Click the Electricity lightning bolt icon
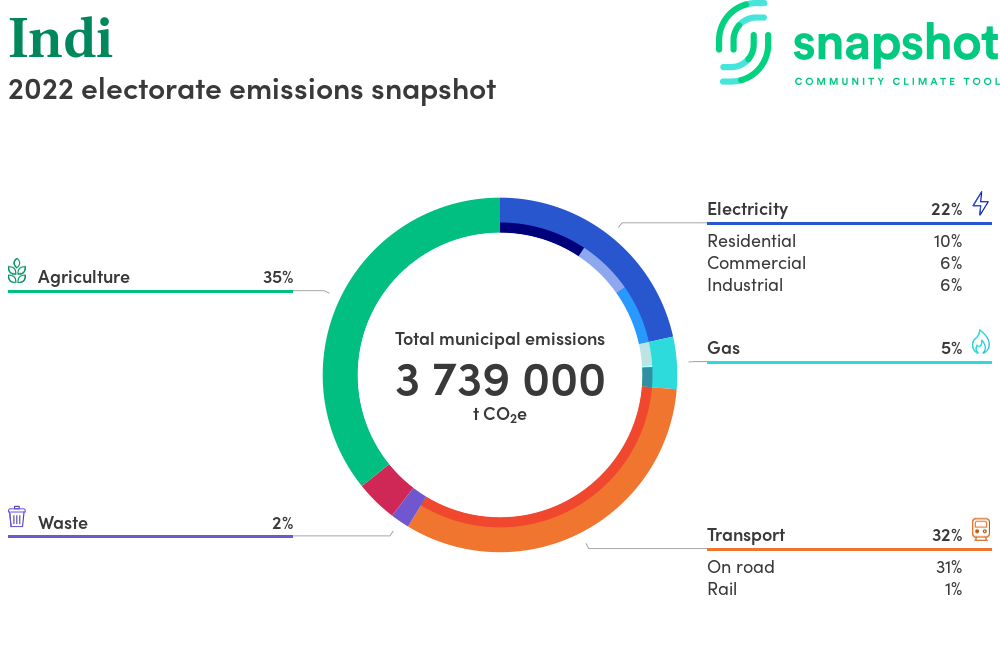 pos(980,203)
